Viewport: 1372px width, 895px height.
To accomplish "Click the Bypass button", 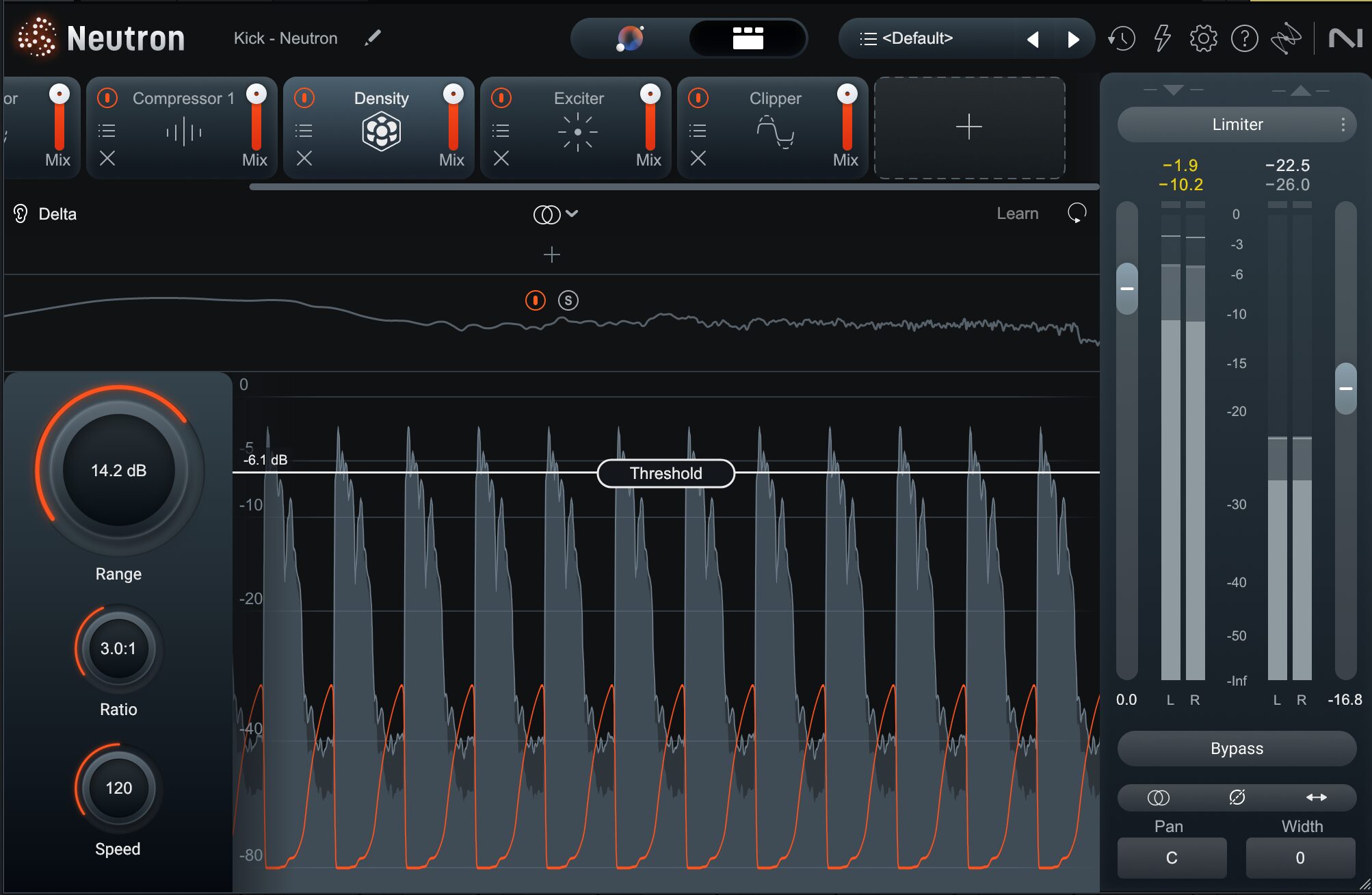I will pyautogui.click(x=1236, y=749).
